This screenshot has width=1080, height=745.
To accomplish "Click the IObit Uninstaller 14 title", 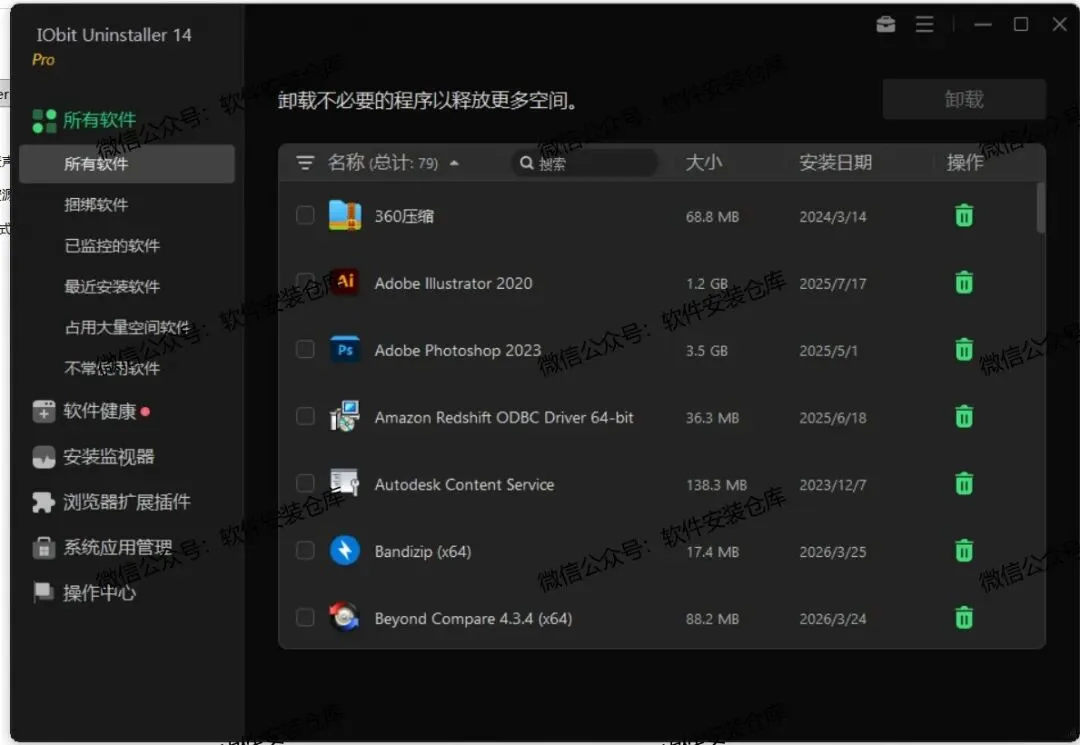I will click(114, 34).
